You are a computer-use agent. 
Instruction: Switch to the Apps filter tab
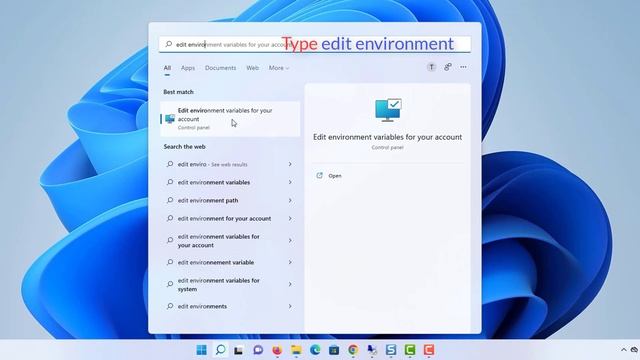click(x=188, y=68)
